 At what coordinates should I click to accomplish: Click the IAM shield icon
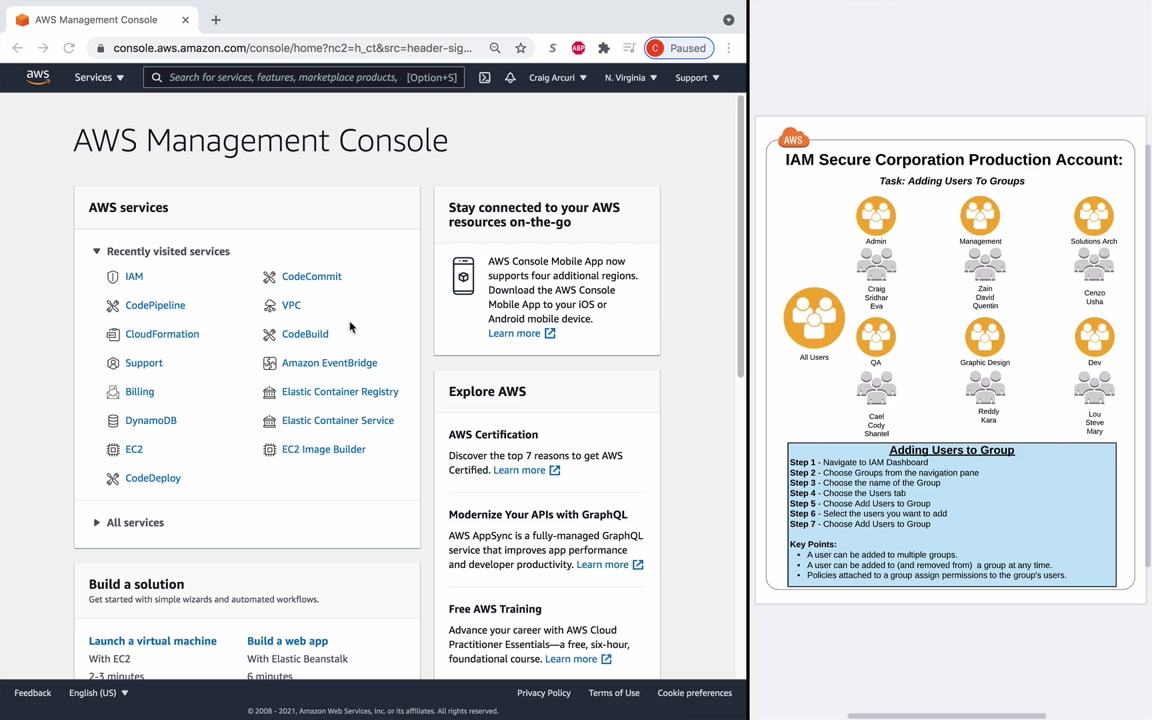point(112,277)
